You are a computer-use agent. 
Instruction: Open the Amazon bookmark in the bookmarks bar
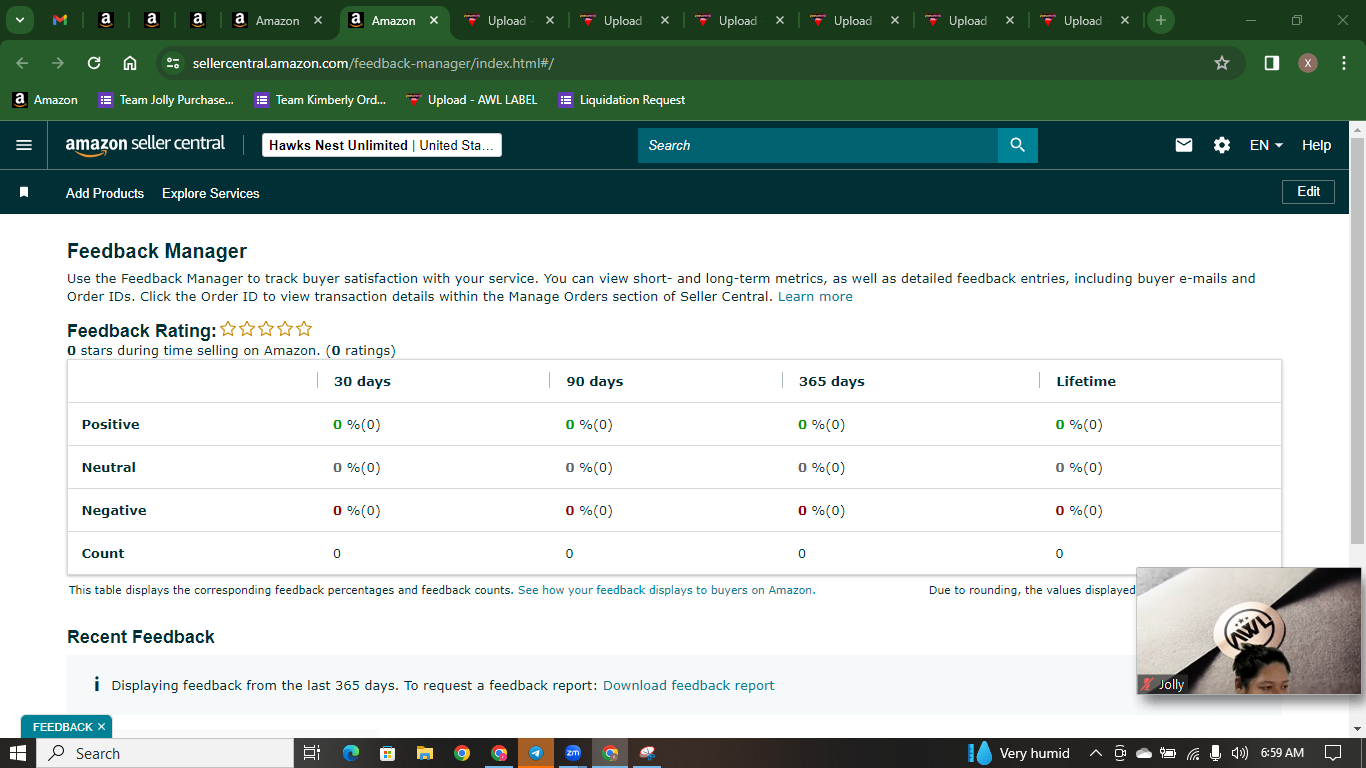45,100
